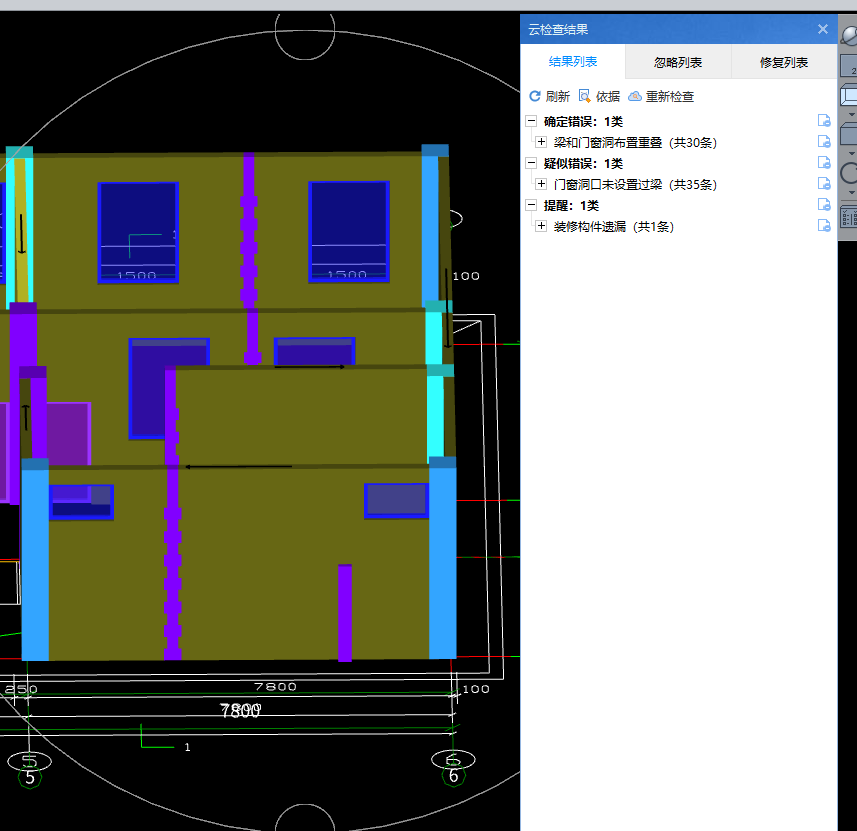Expand the 梁和门窗洞布置重叠 item
Image resolution: width=857 pixels, height=831 pixels.
541,142
